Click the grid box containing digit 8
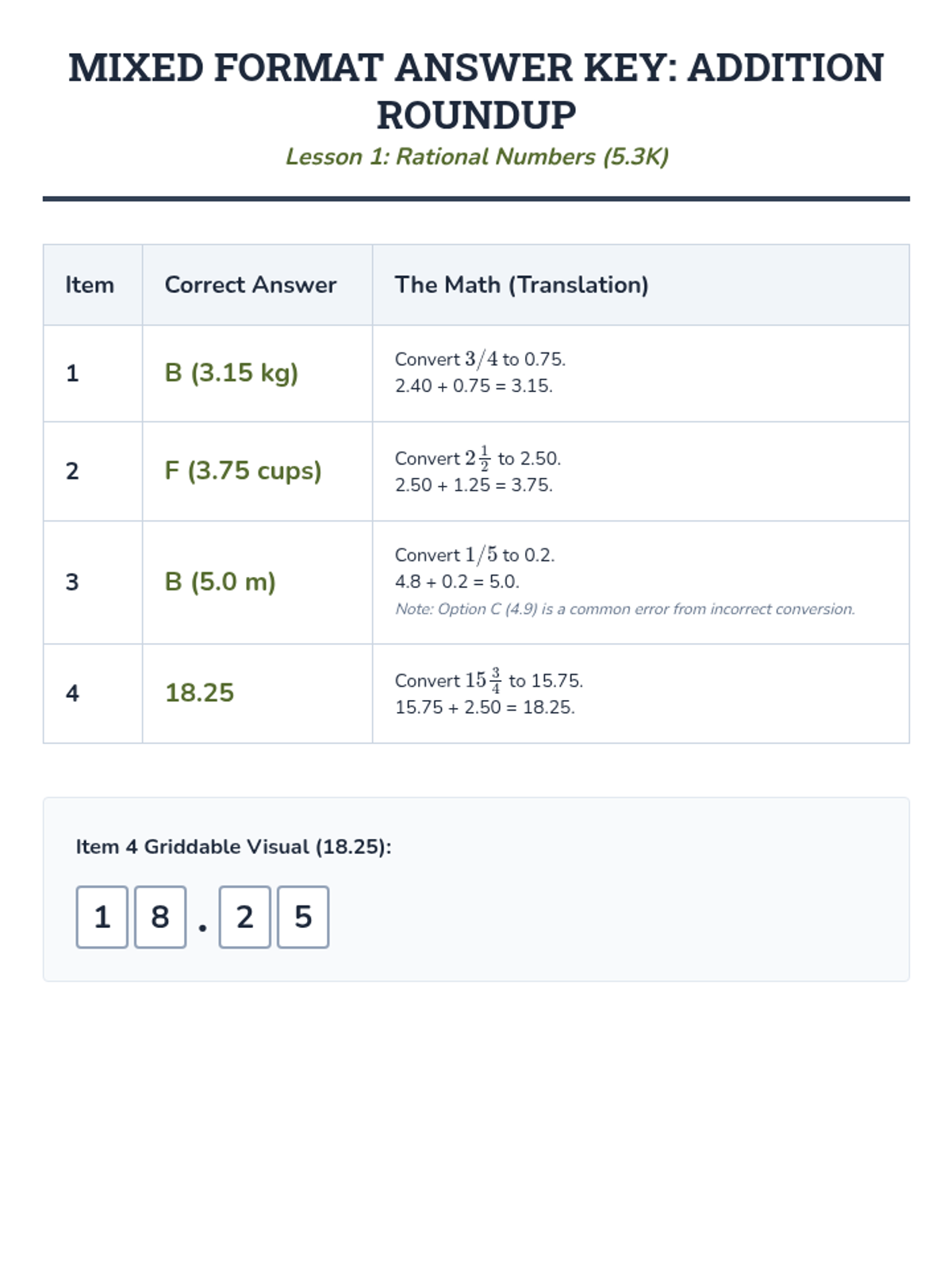The image size is (952, 1270). point(160,917)
